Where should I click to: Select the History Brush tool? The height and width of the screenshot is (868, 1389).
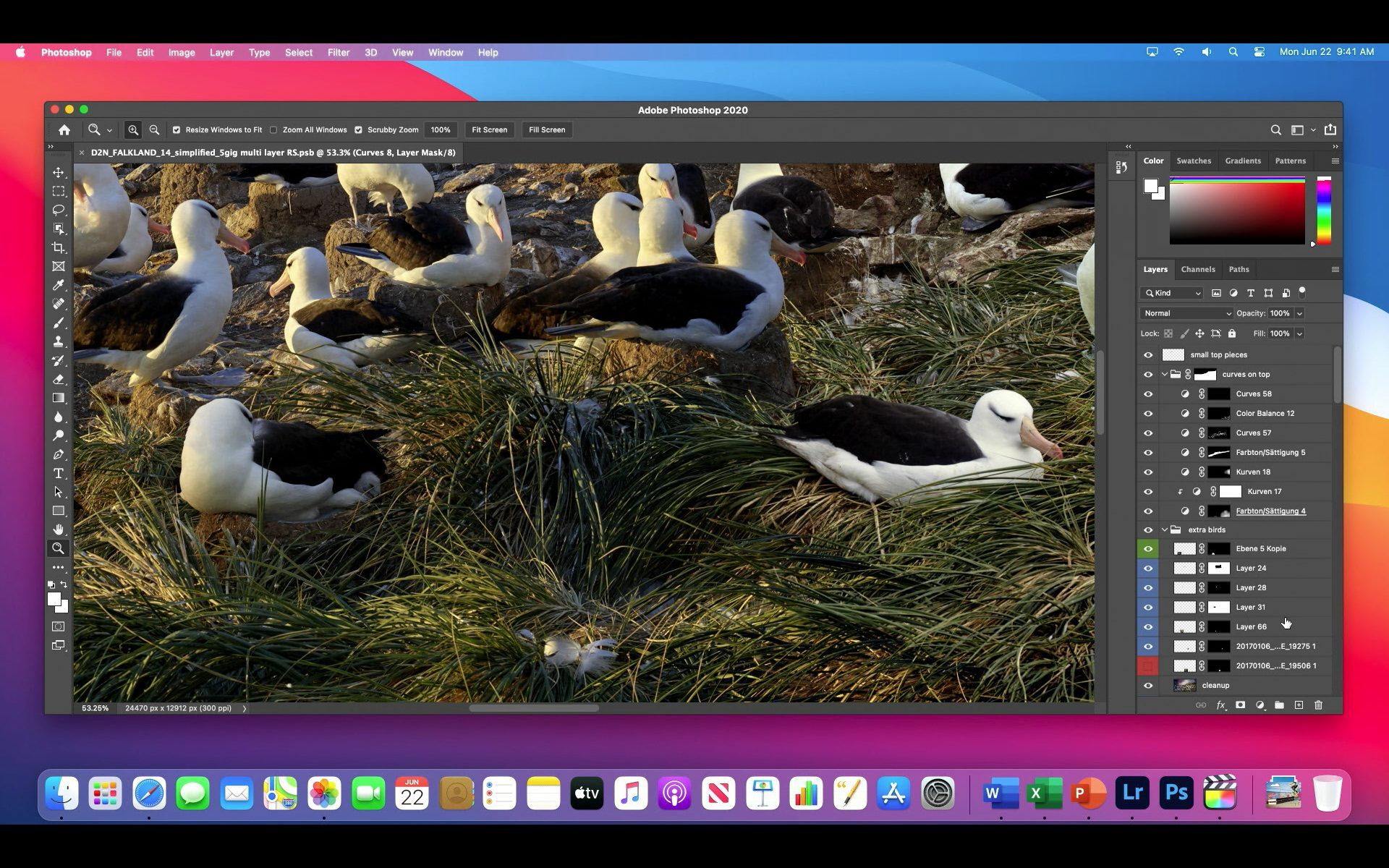59,360
